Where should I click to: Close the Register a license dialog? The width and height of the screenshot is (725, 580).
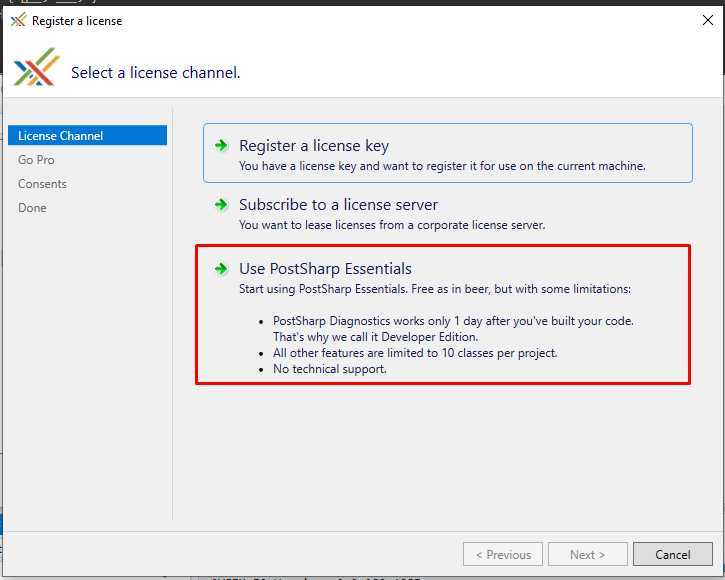pyautogui.click(x=707, y=20)
